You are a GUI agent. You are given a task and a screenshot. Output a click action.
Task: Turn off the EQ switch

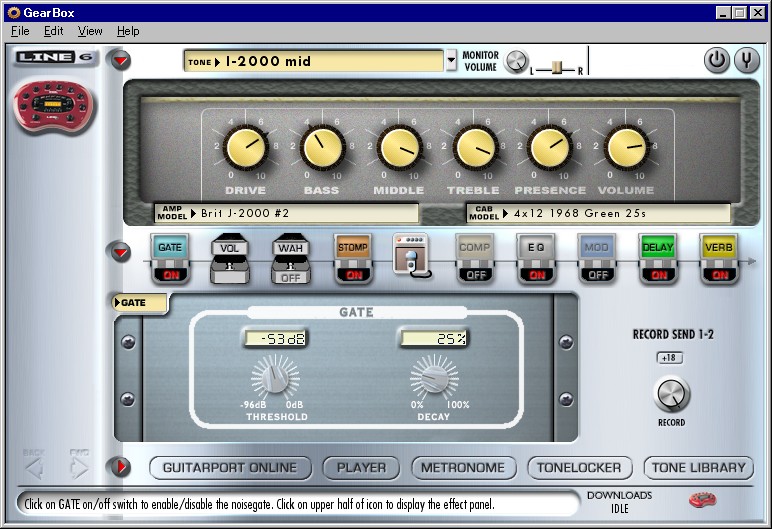point(537,274)
